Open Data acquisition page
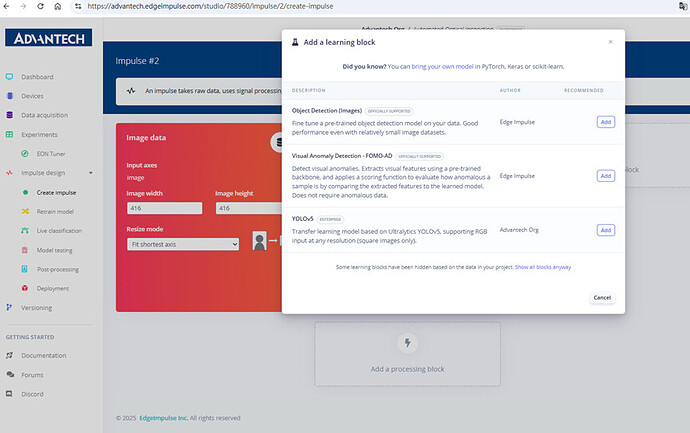The image size is (690, 433). tap(44, 115)
